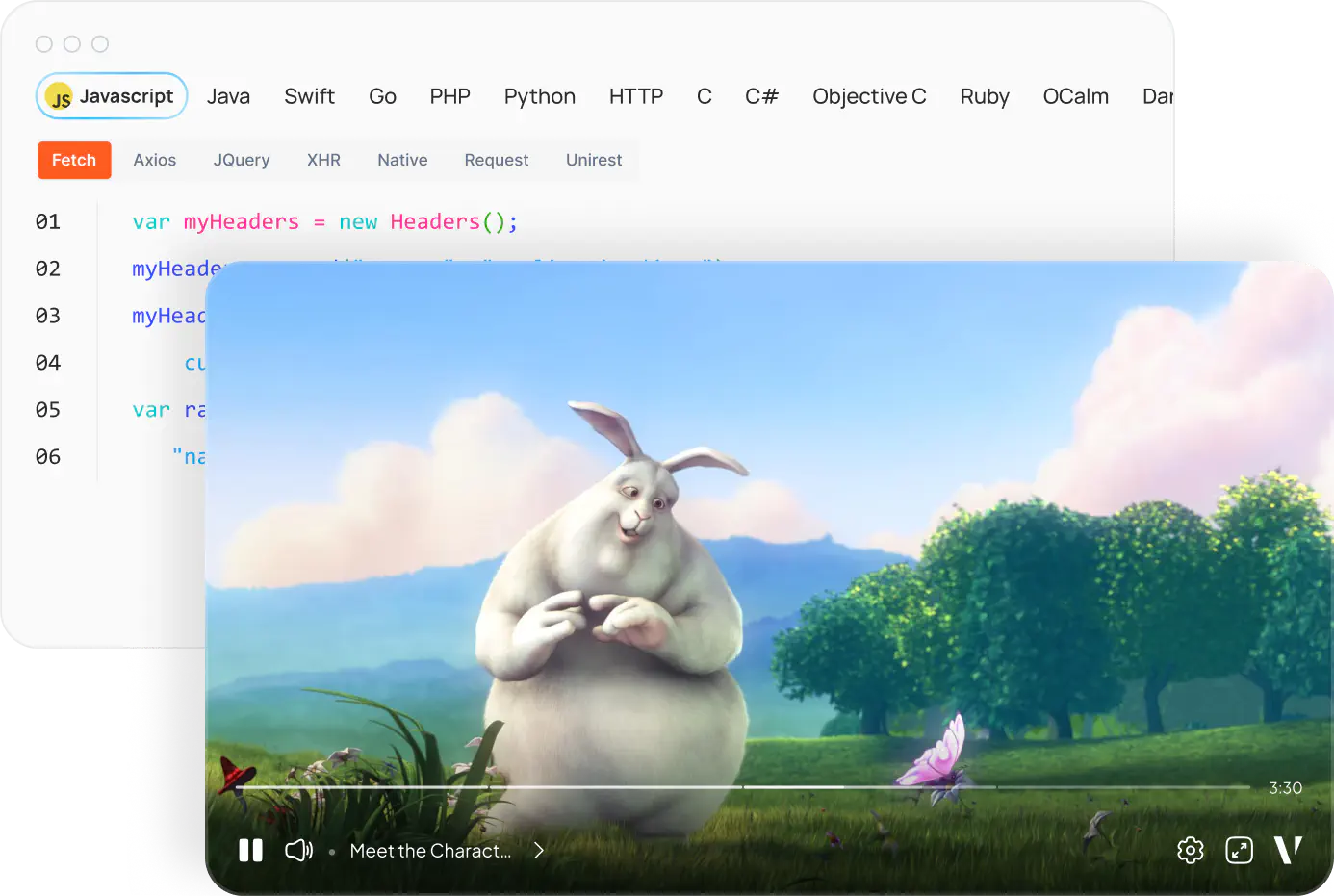
Task: Switch to the Java tab
Action: [x=228, y=96]
